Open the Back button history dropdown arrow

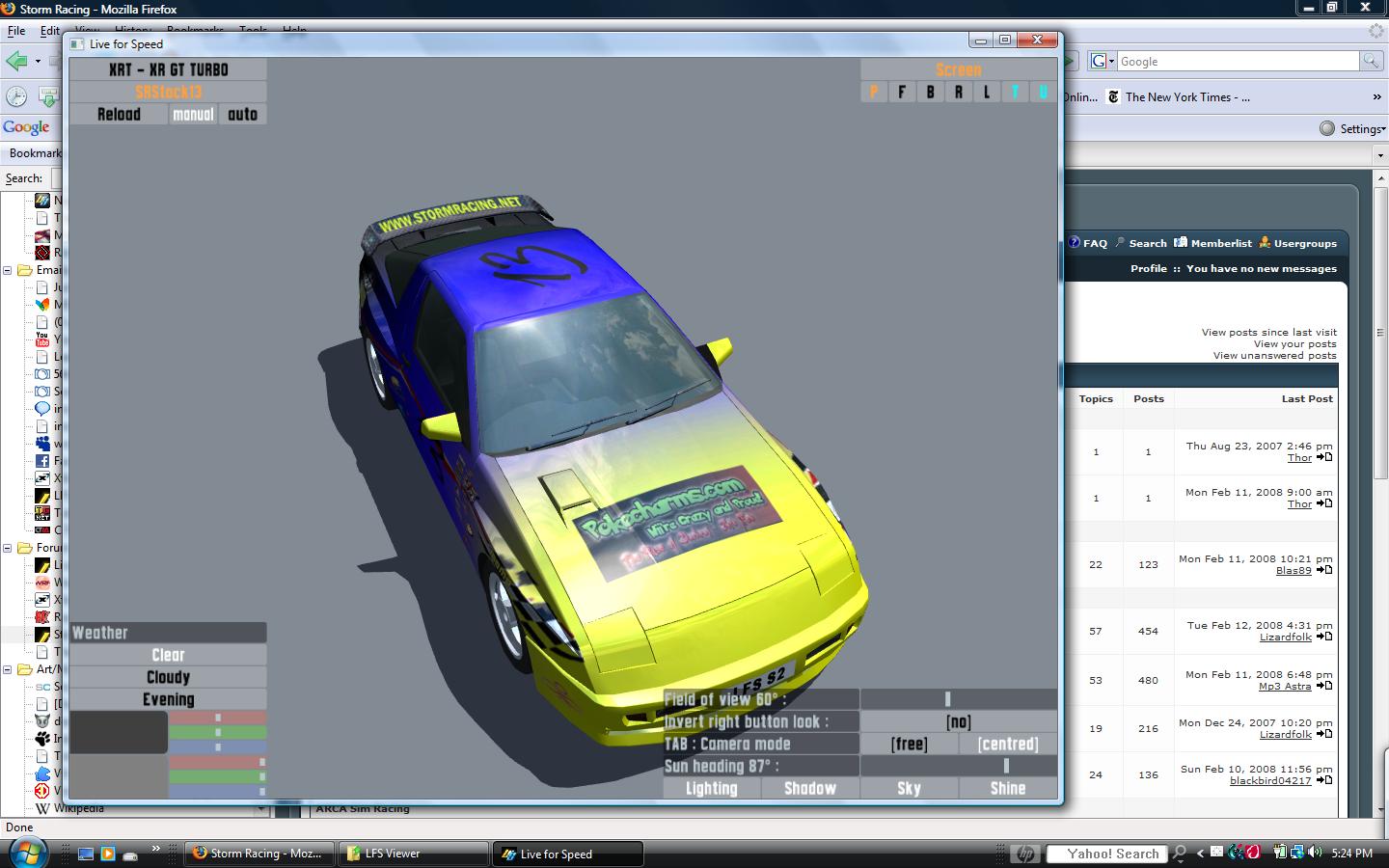(x=38, y=61)
